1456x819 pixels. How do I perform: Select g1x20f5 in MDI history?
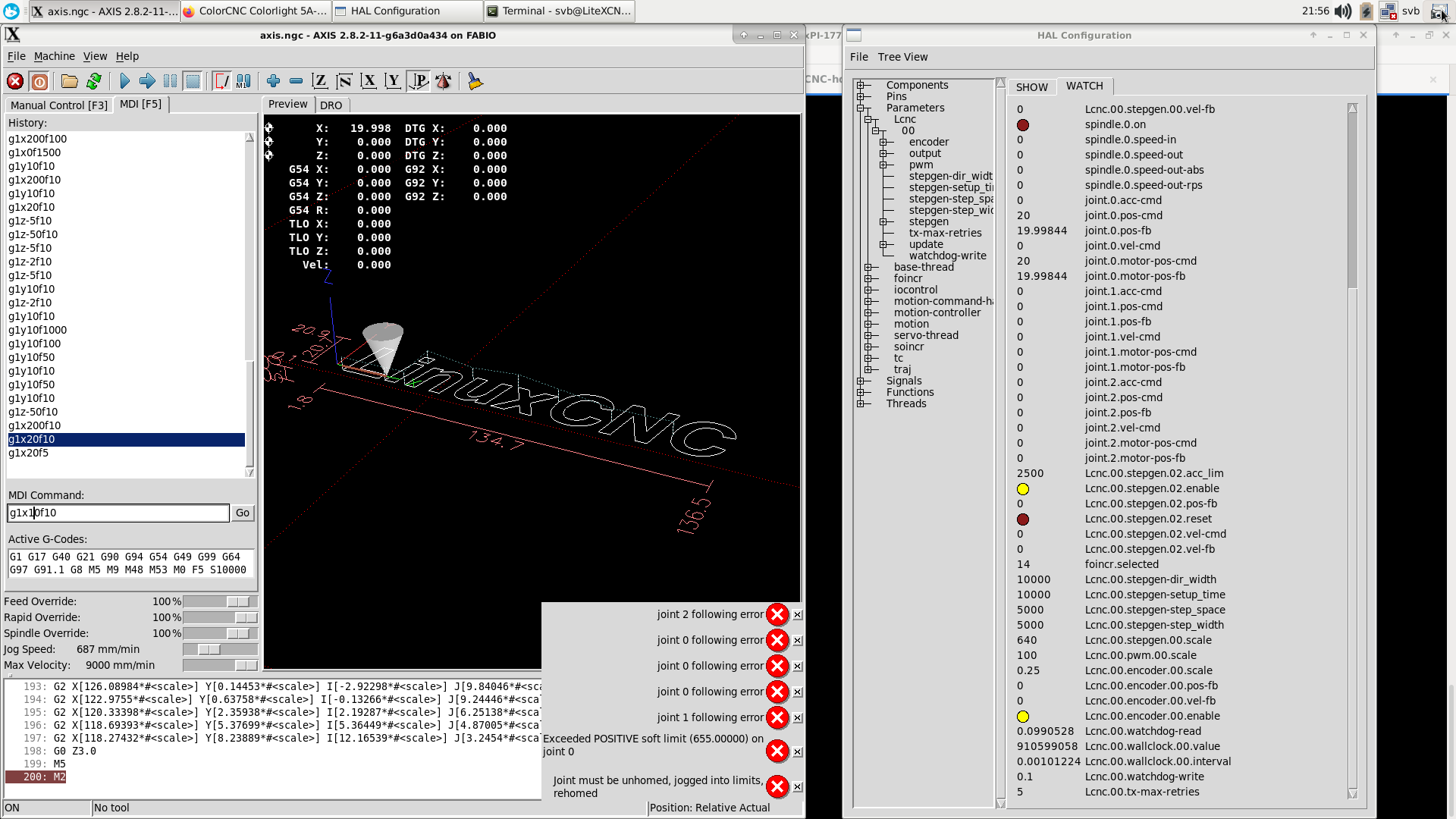[126, 453]
